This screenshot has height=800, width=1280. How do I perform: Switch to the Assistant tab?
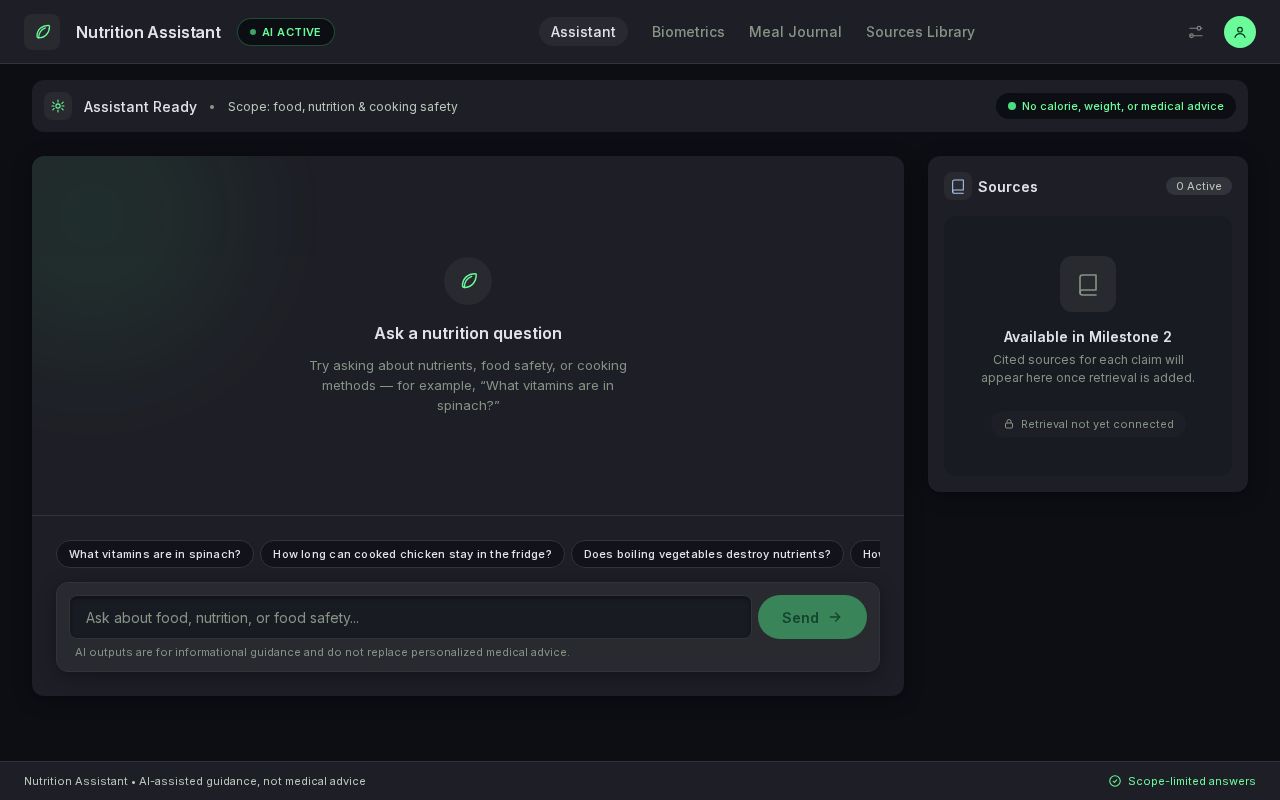(x=583, y=32)
